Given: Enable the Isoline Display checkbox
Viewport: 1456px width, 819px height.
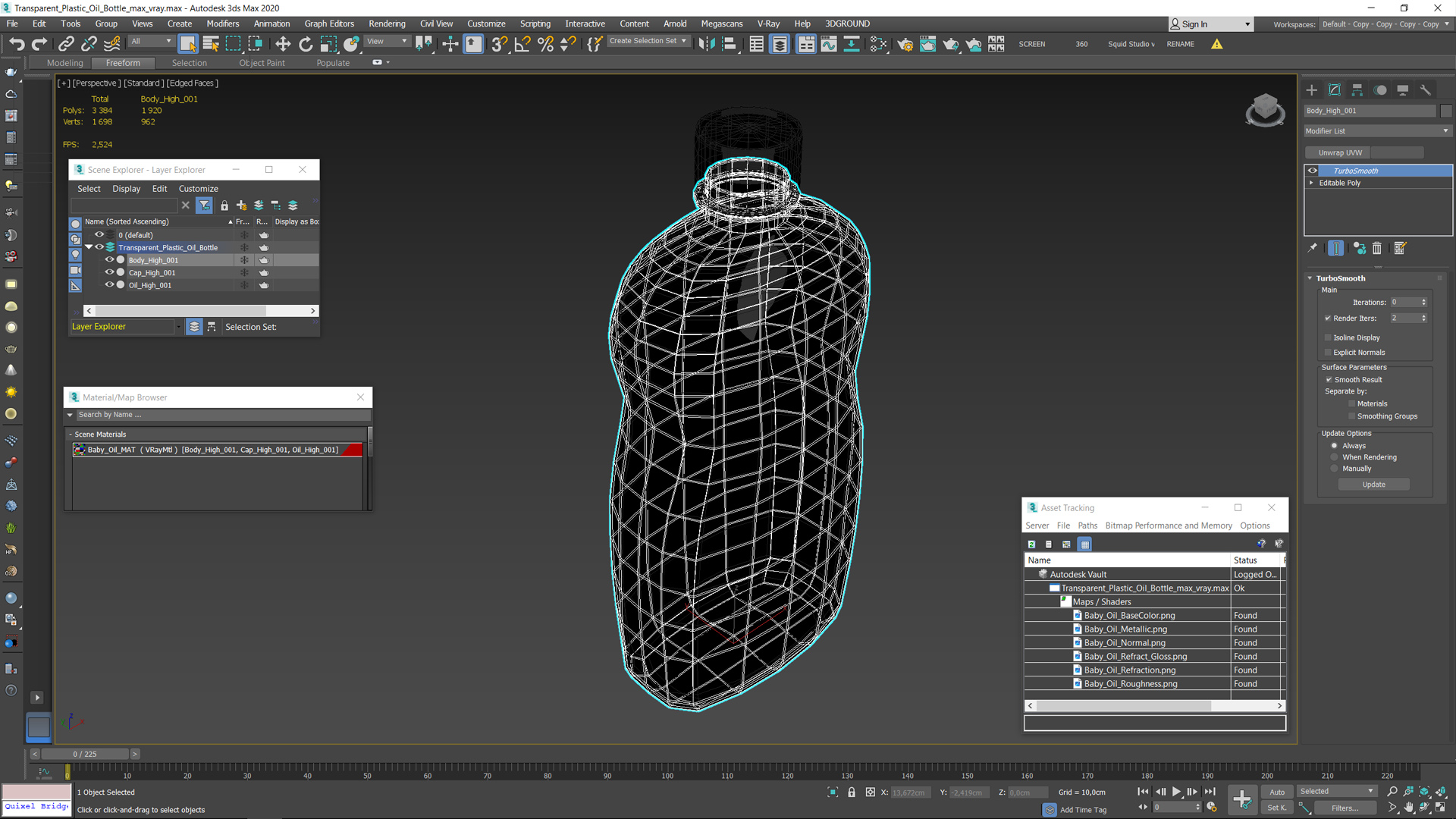Looking at the screenshot, I should [1328, 337].
